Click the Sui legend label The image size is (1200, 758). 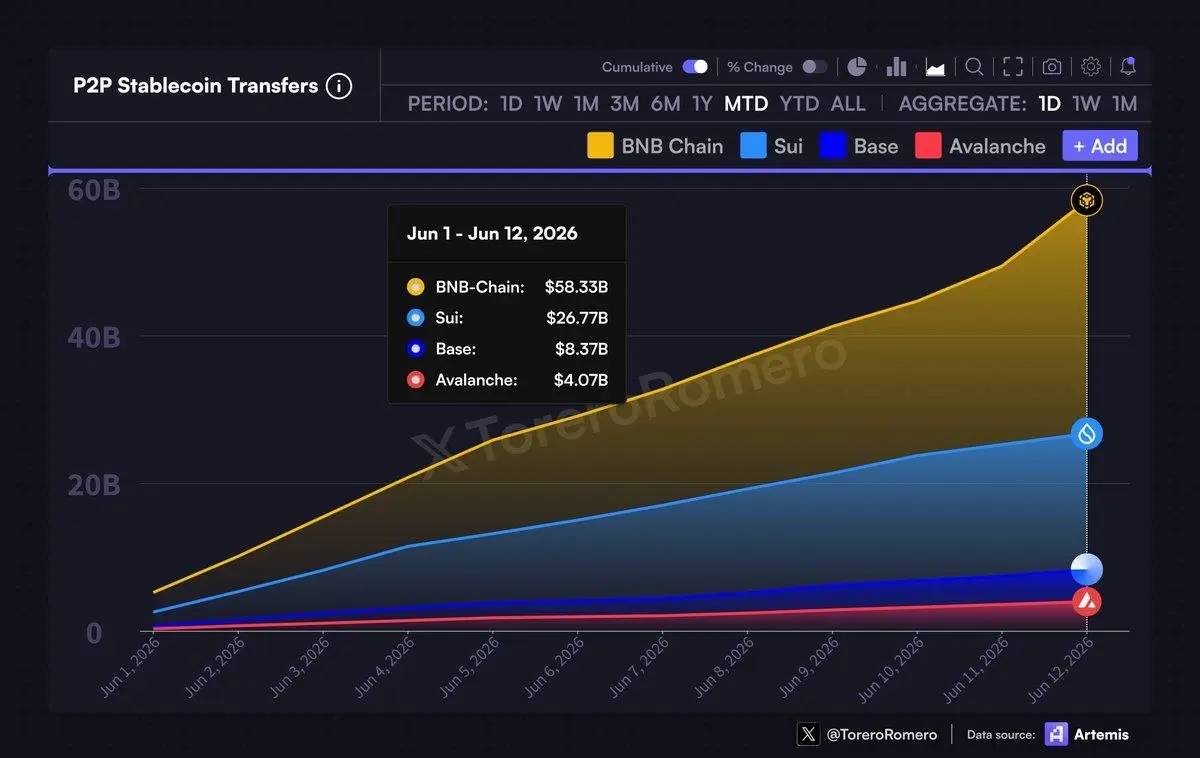coord(788,146)
